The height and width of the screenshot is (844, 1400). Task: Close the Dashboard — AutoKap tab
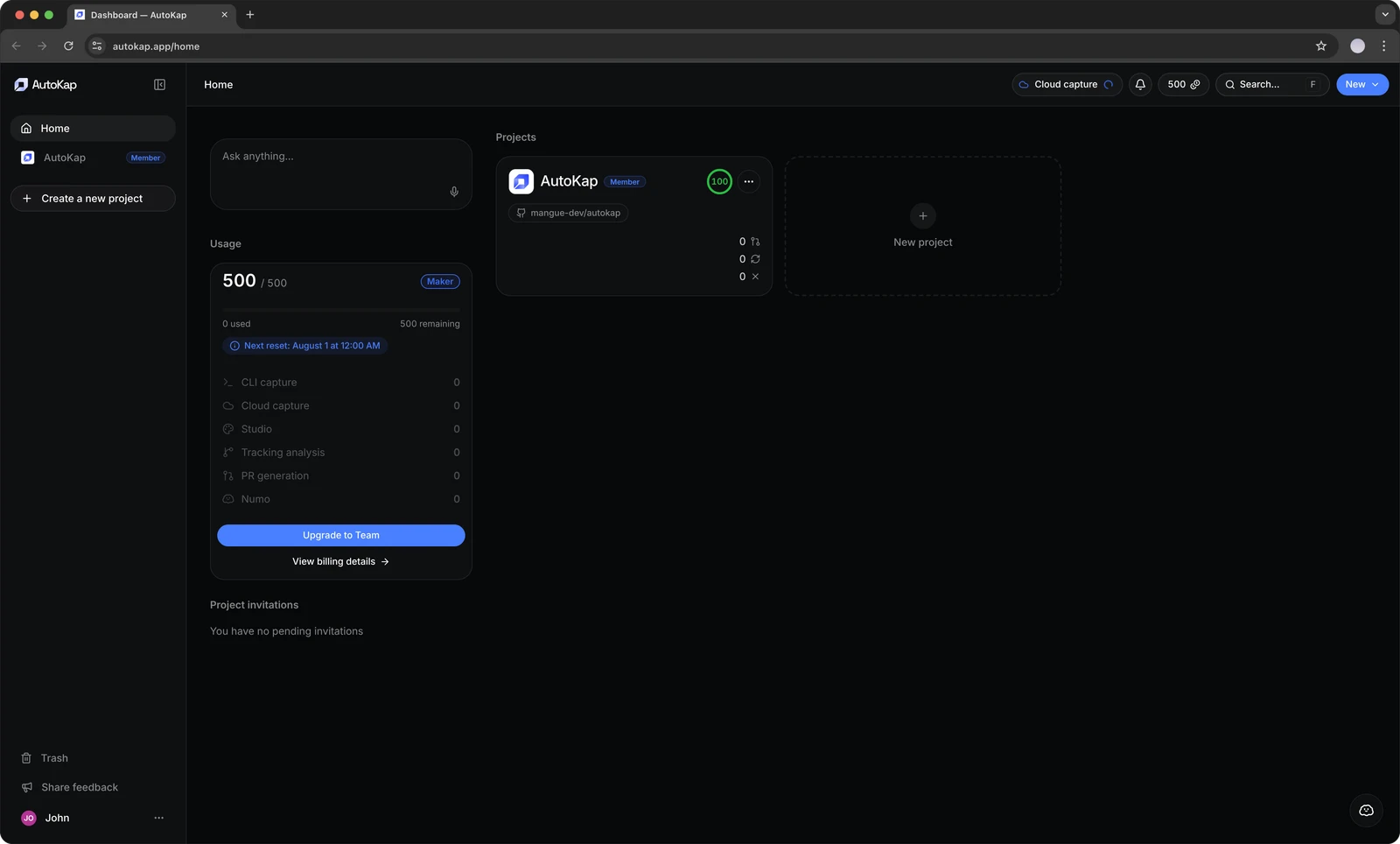click(x=224, y=15)
